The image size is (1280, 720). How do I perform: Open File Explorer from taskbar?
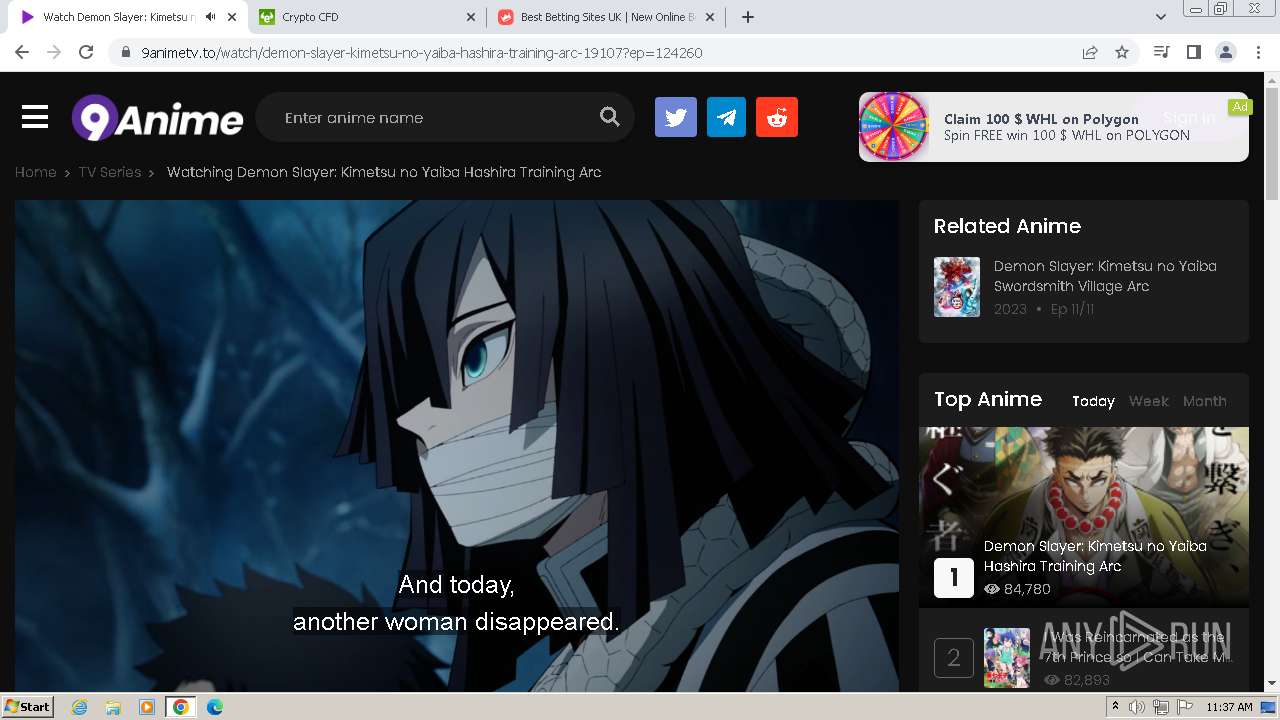coord(113,707)
